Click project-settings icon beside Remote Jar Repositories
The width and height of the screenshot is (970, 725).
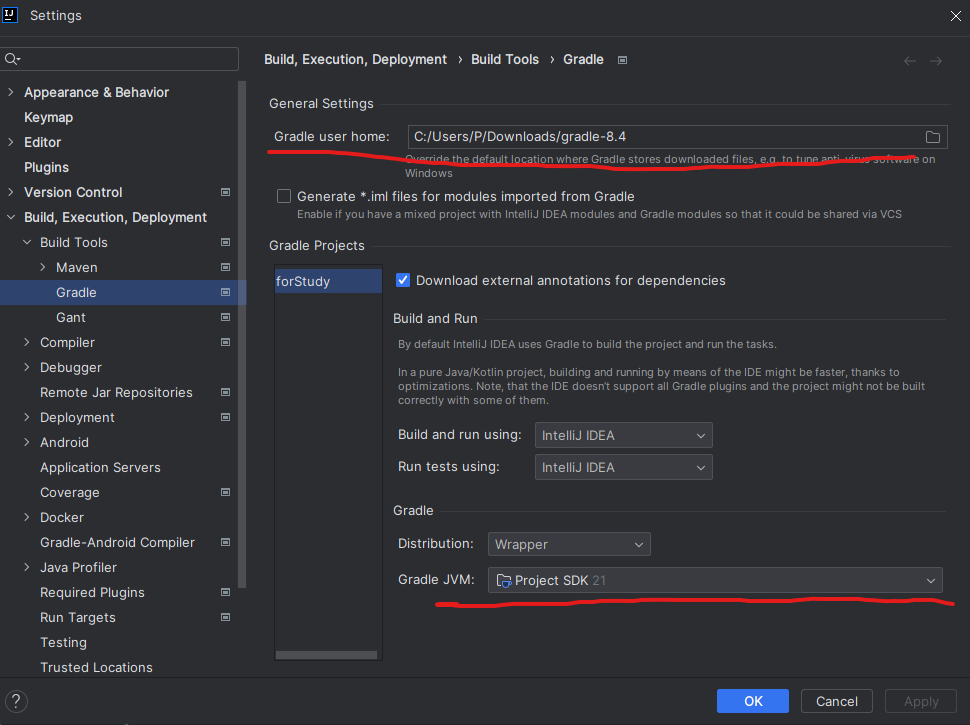click(226, 392)
